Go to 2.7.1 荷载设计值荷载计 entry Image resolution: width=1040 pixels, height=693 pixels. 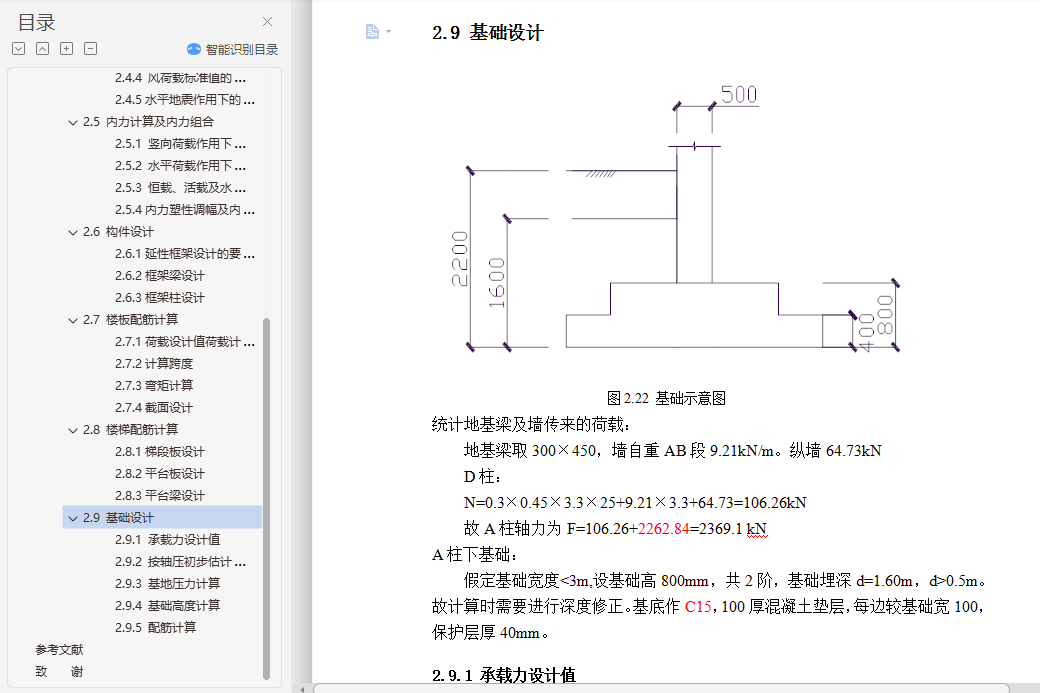tap(185, 342)
